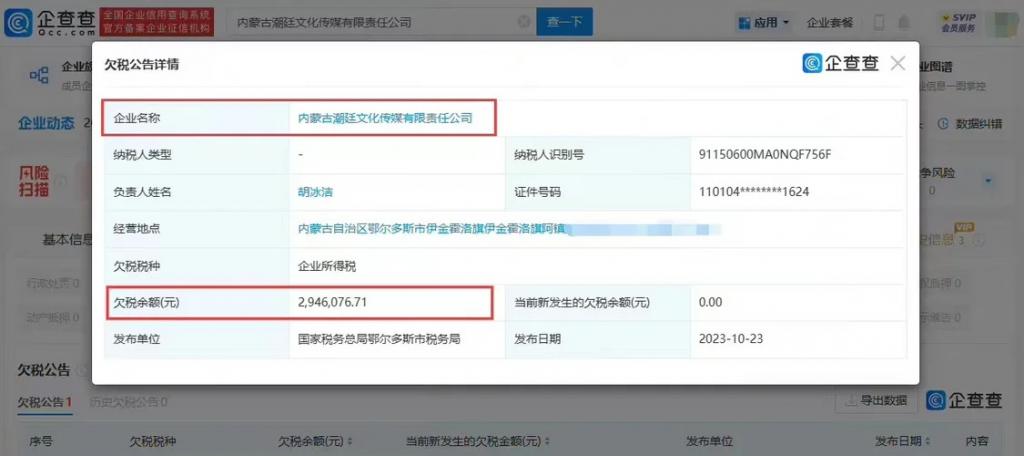Close the tax arrears detail dialog
The height and width of the screenshot is (456, 1024).
click(897, 64)
